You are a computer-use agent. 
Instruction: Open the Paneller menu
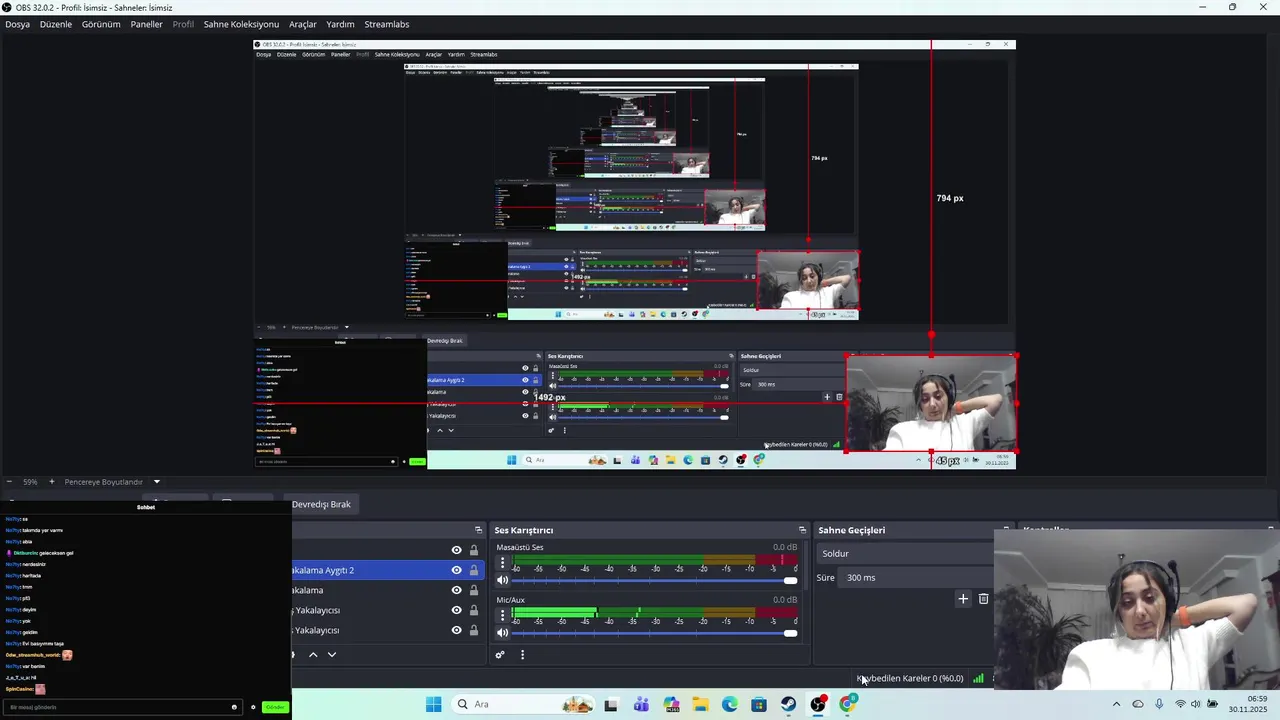(x=146, y=24)
